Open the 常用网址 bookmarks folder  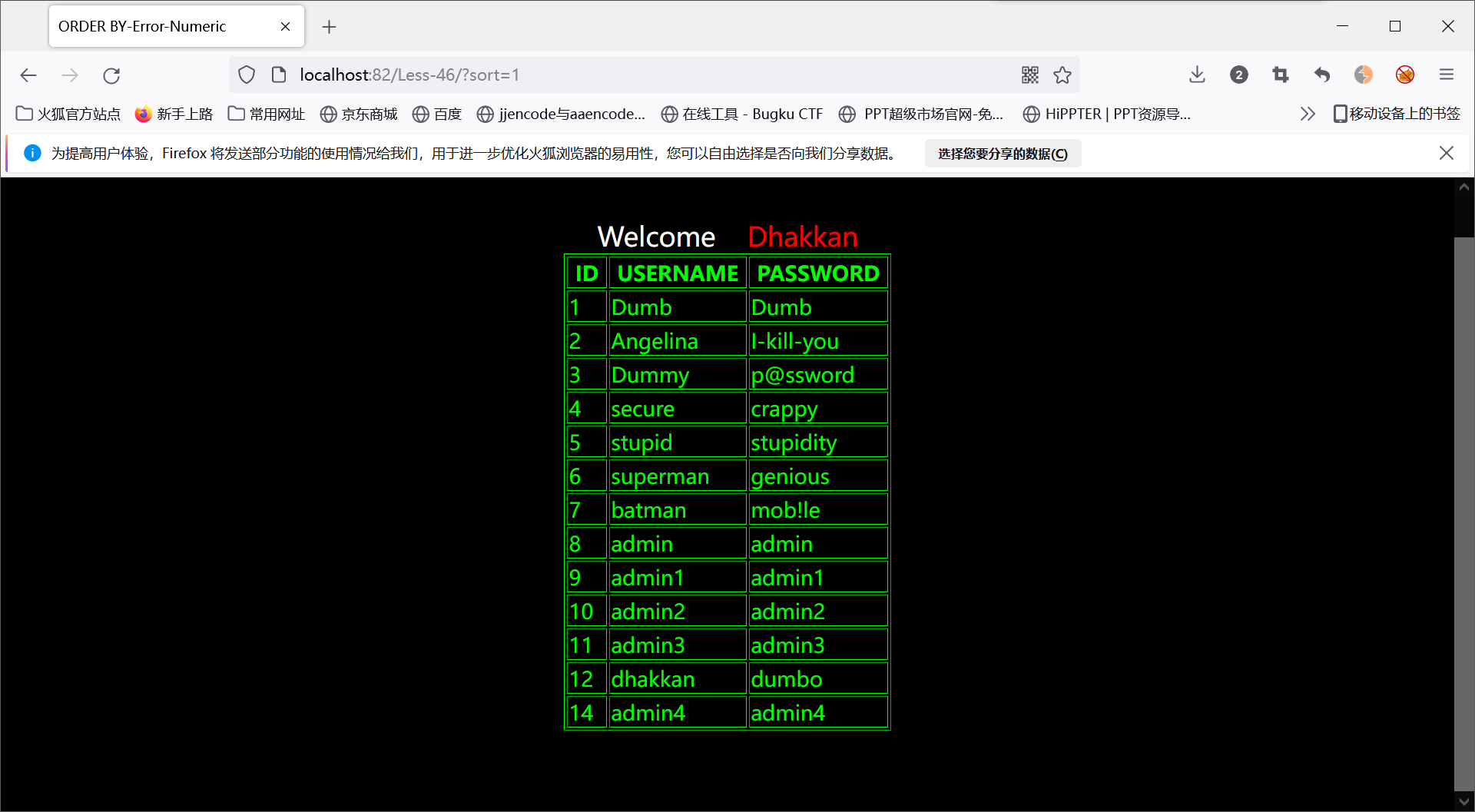265,113
